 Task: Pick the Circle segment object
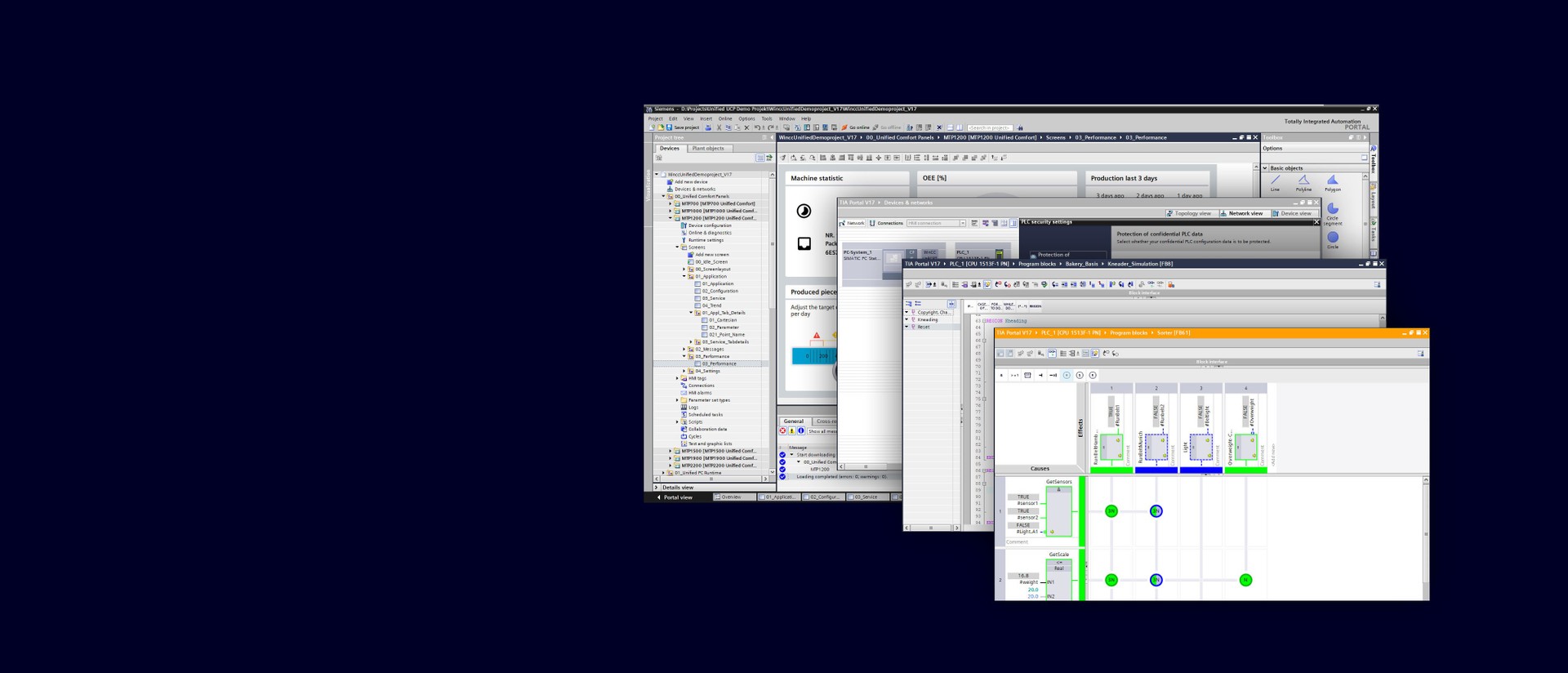tap(1333, 211)
